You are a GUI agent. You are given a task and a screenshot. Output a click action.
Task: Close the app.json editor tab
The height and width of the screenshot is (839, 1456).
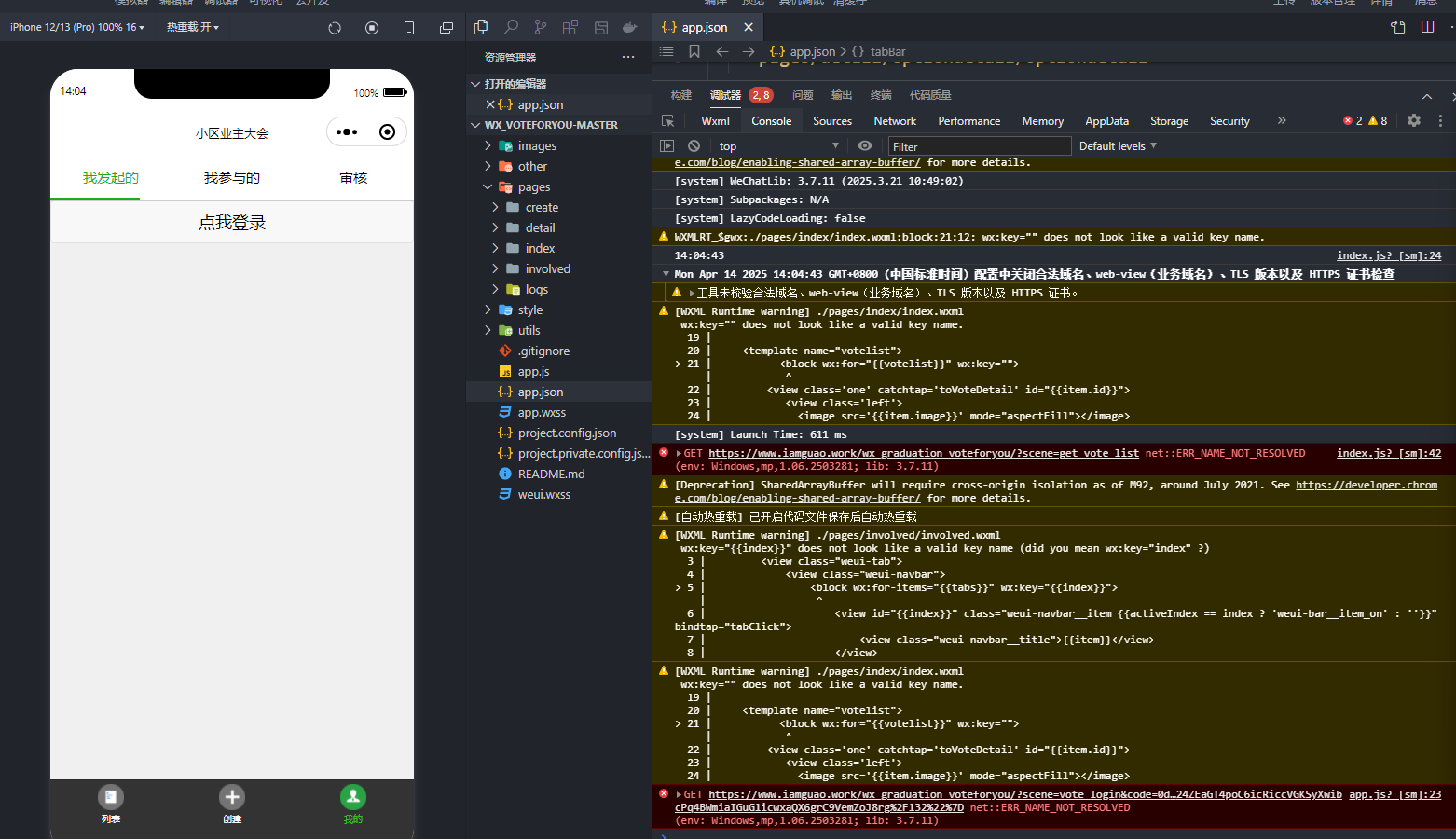pyautogui.click(x=749, y=27)
